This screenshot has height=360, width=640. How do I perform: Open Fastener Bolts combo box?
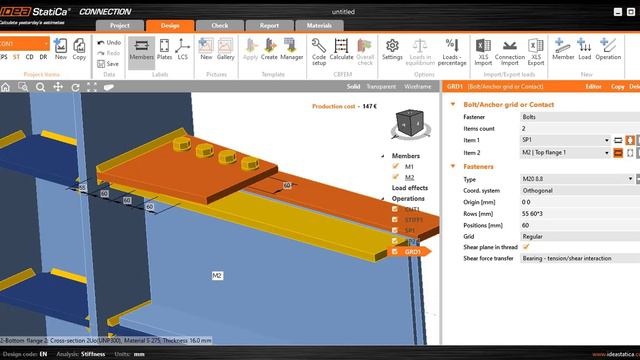[x=580, y=117]
